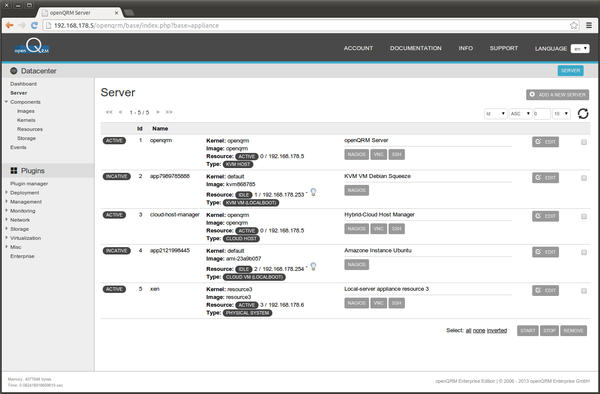This screenshot has width=600, height=394.
Task: Open NAGIOS for app7989785888
Action: (x=356, y=190)
